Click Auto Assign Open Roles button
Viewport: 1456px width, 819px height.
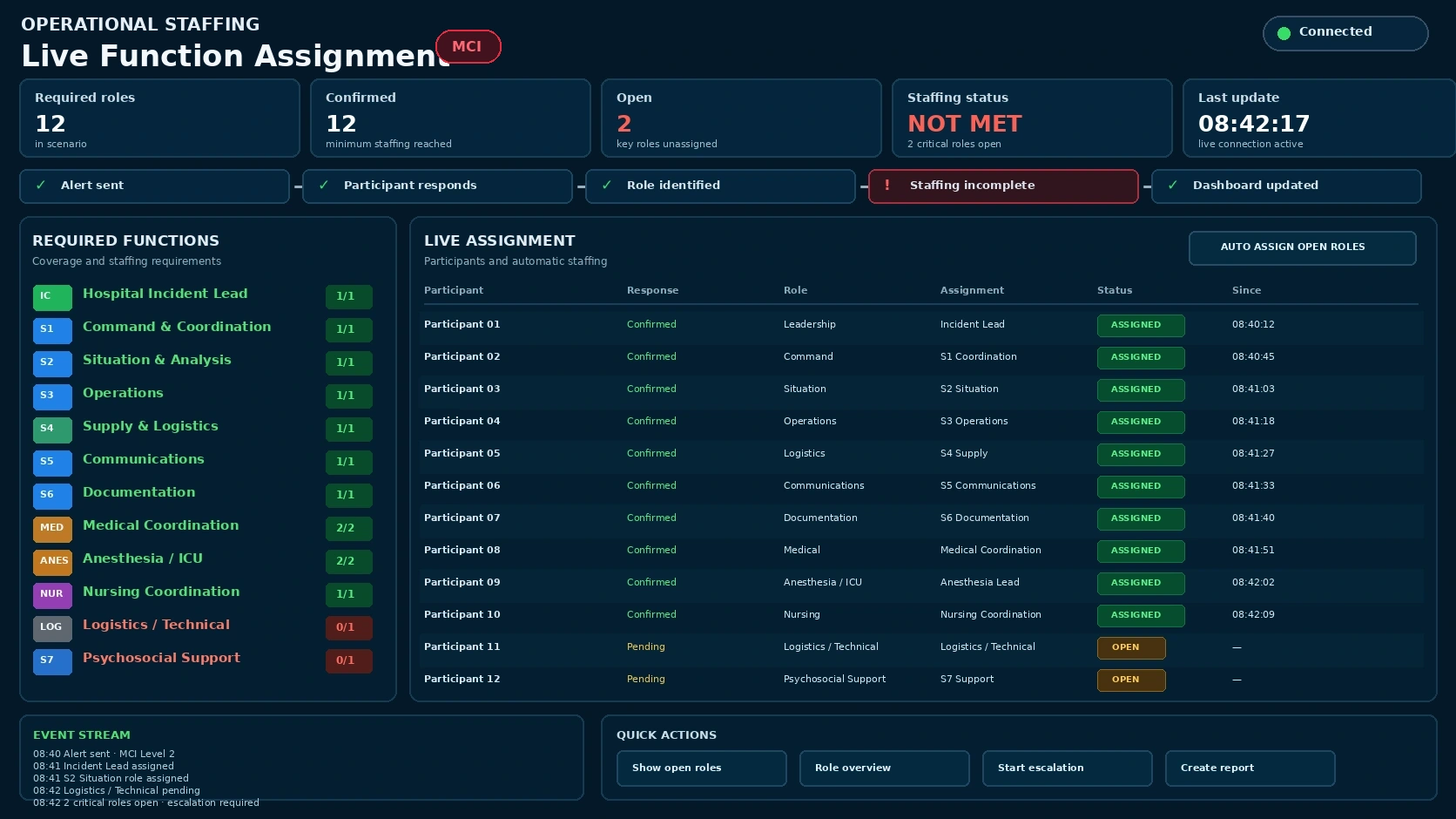[1302, 248]
